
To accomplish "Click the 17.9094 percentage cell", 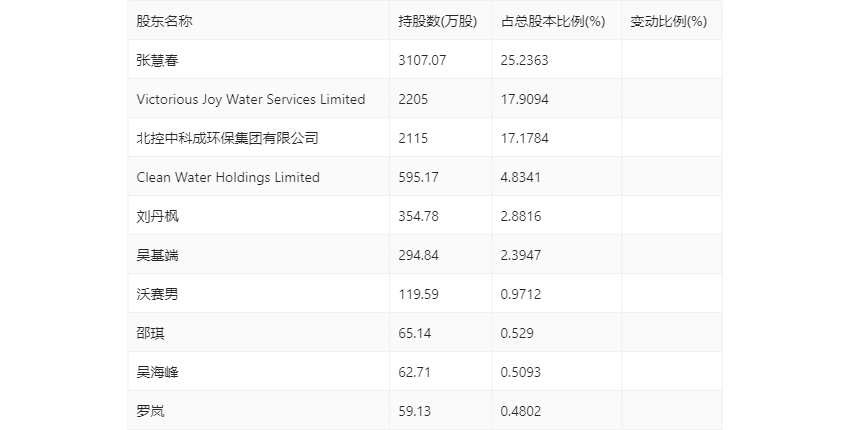I will pyautogui.click(x=525, y=99).
